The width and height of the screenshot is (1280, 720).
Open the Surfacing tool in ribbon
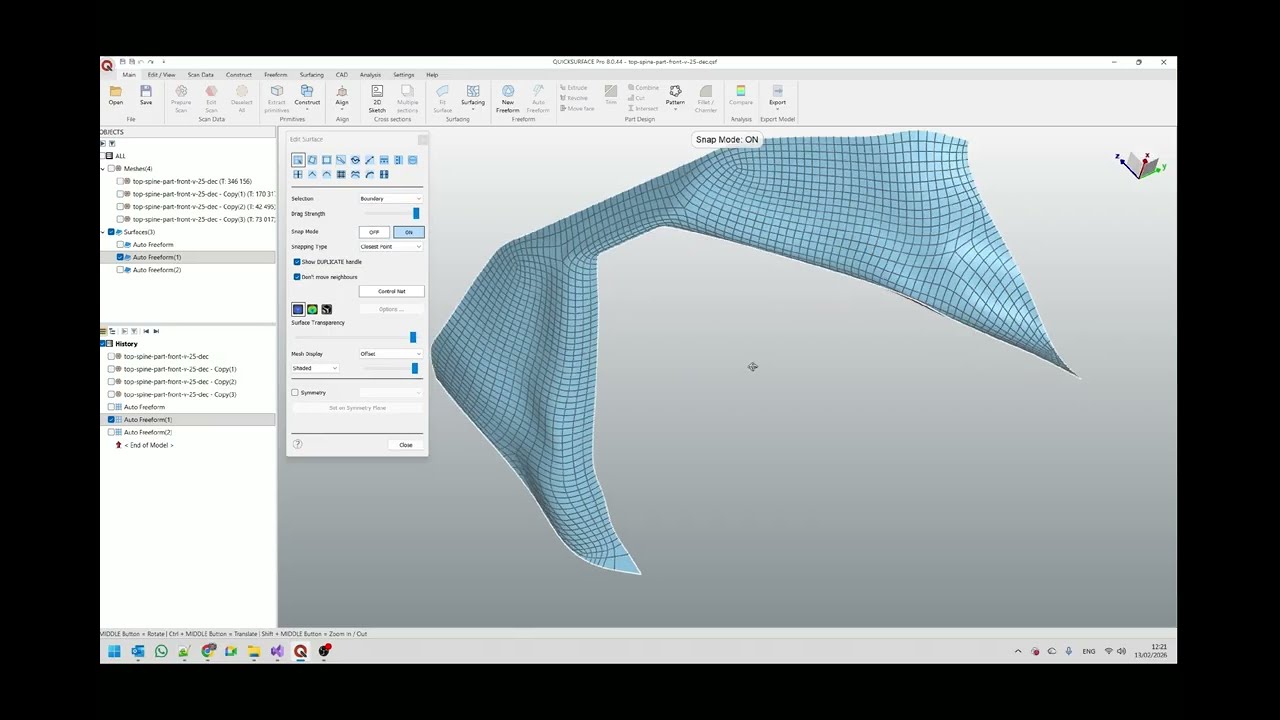coord(473,92)
